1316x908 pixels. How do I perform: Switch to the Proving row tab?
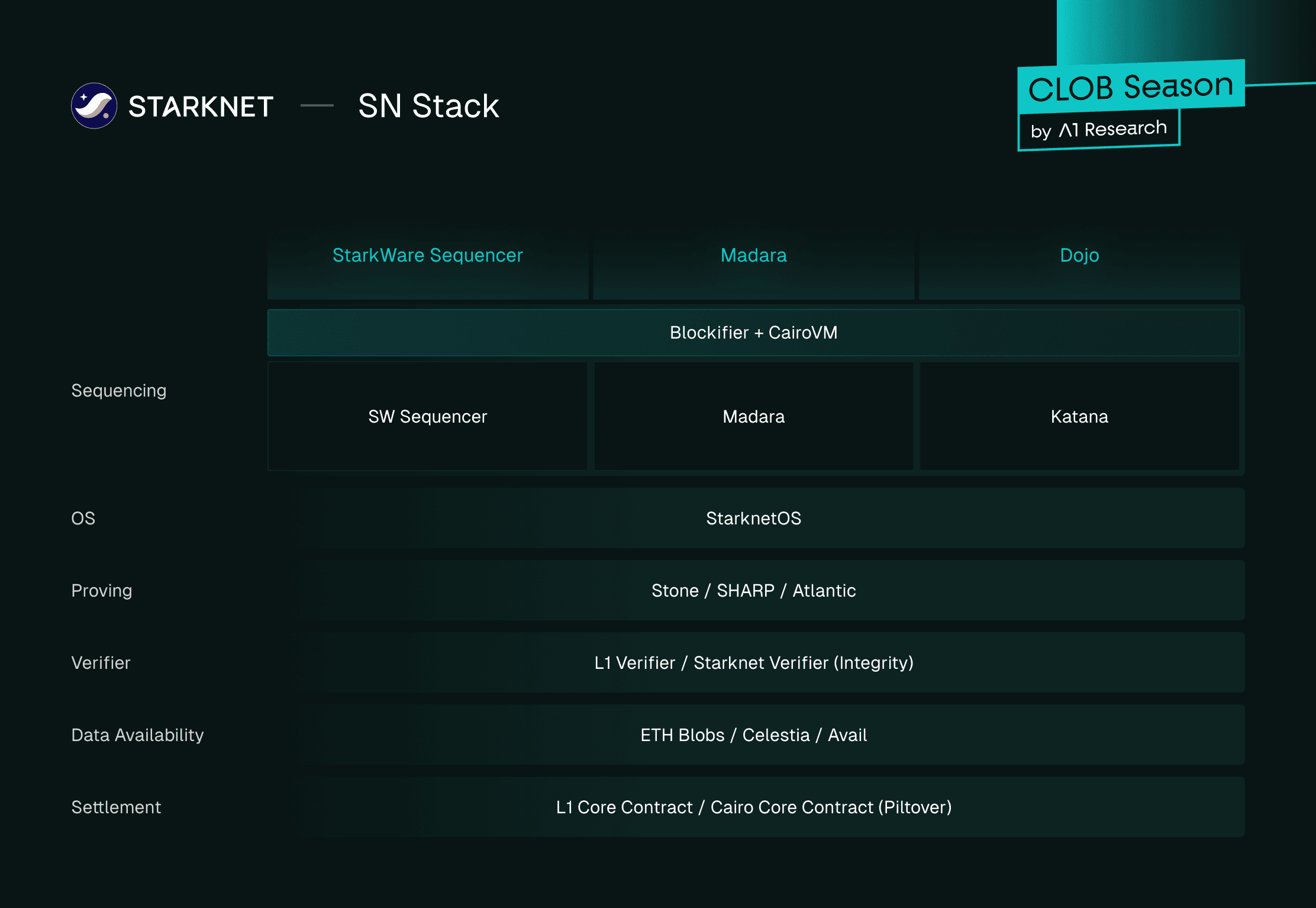point(102,590)
